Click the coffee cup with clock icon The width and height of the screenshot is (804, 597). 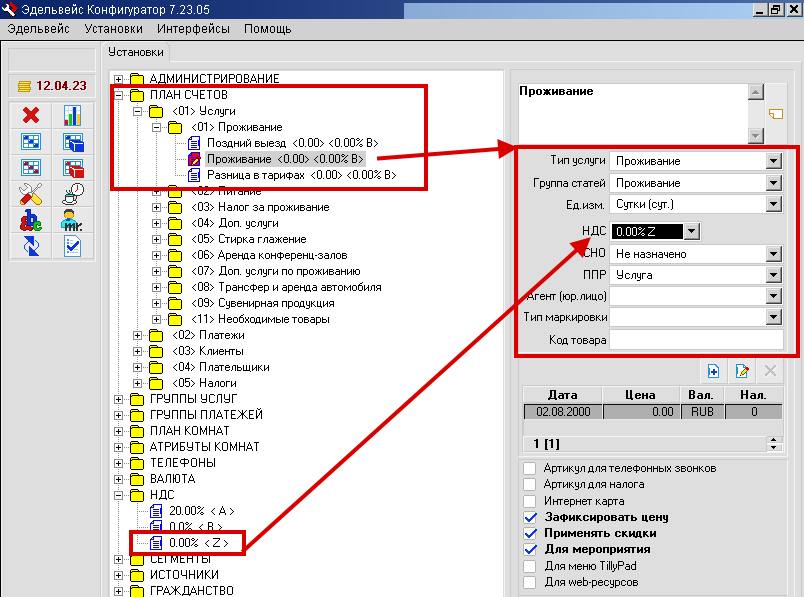tap(72, 193)
